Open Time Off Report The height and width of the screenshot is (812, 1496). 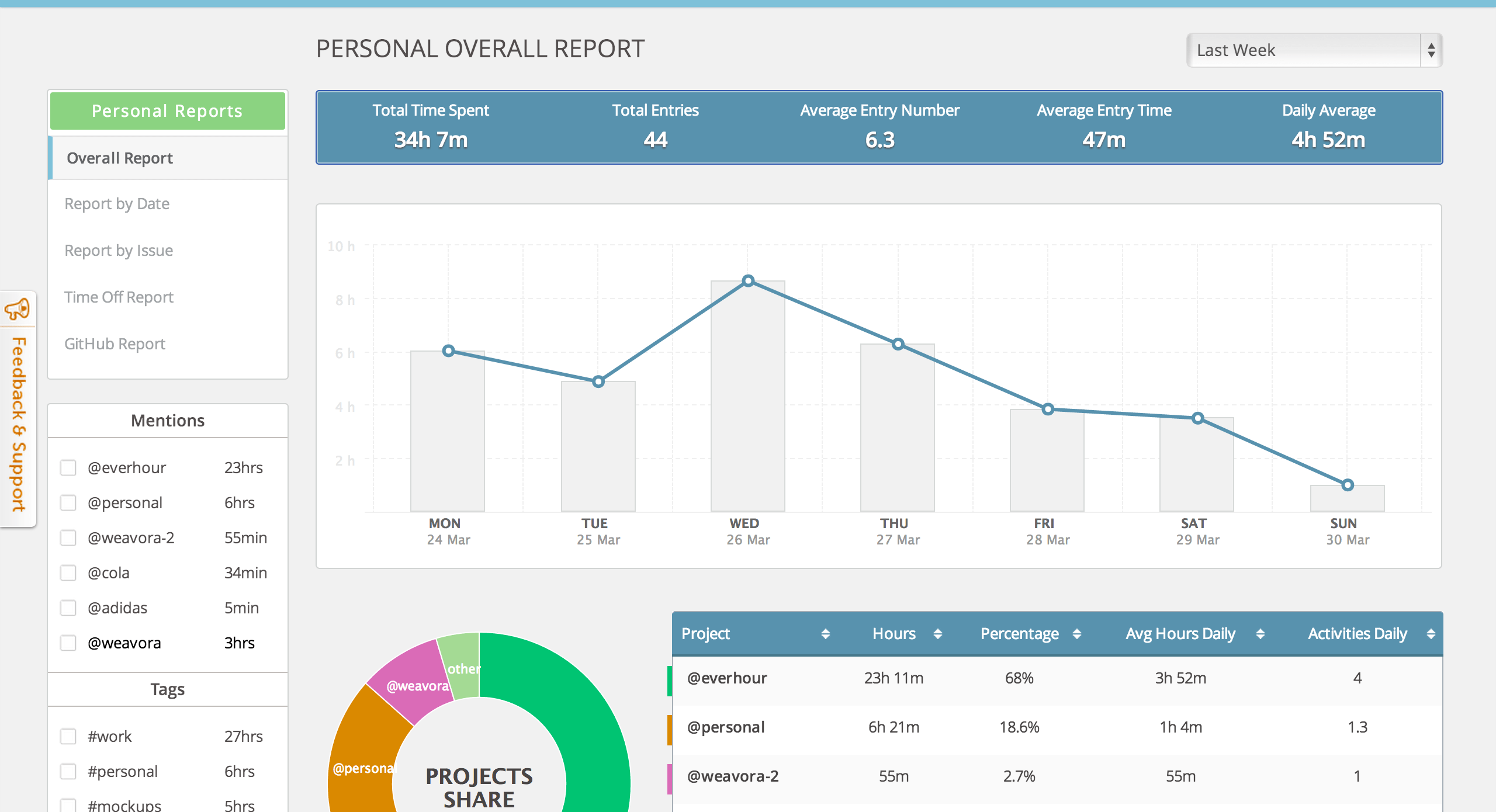(119, 297)
